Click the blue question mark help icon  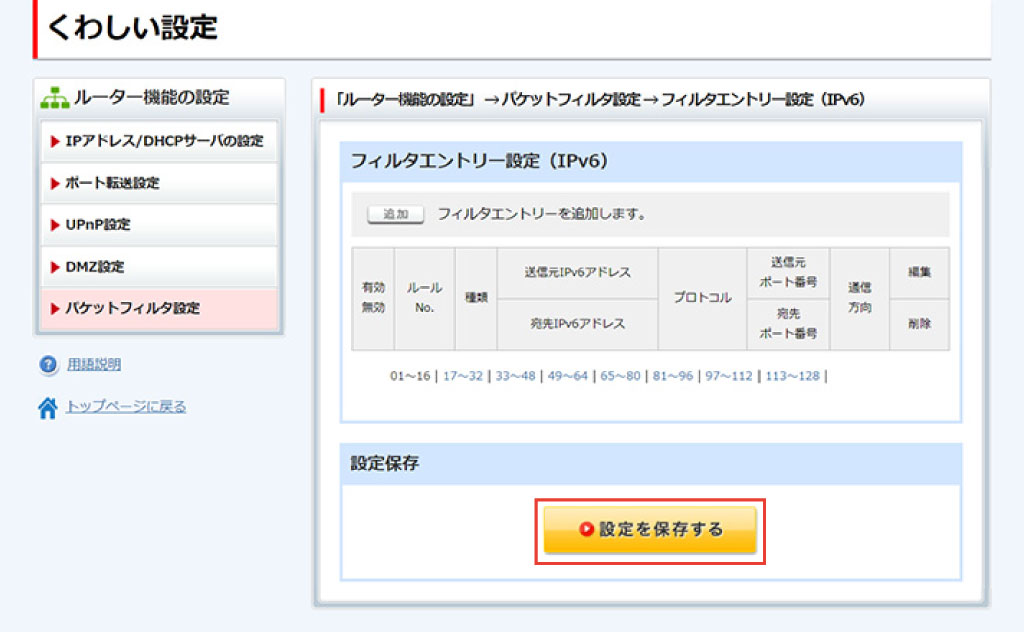pos(48,365)
